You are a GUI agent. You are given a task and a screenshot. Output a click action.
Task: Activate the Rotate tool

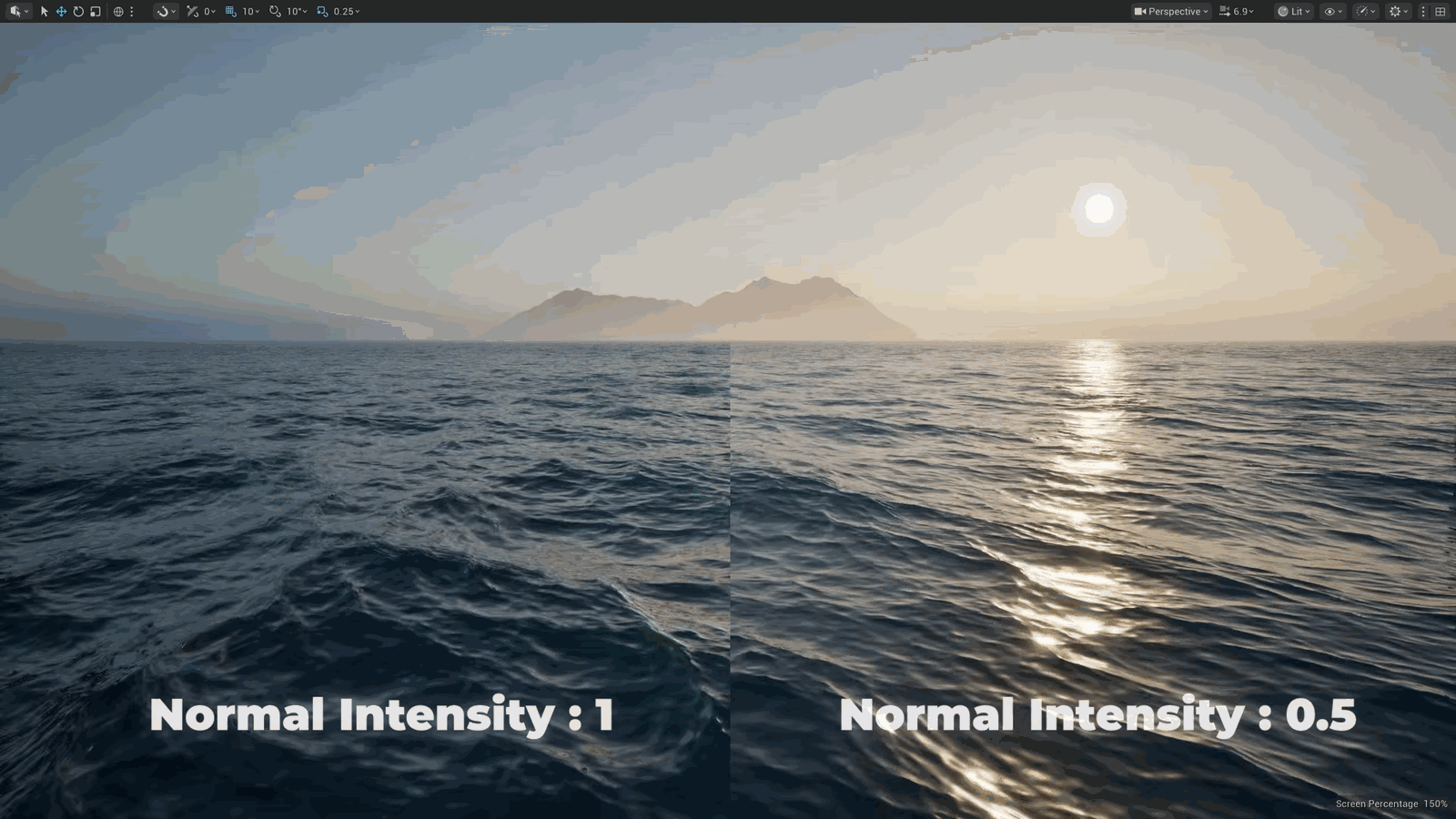coord(78,12)
